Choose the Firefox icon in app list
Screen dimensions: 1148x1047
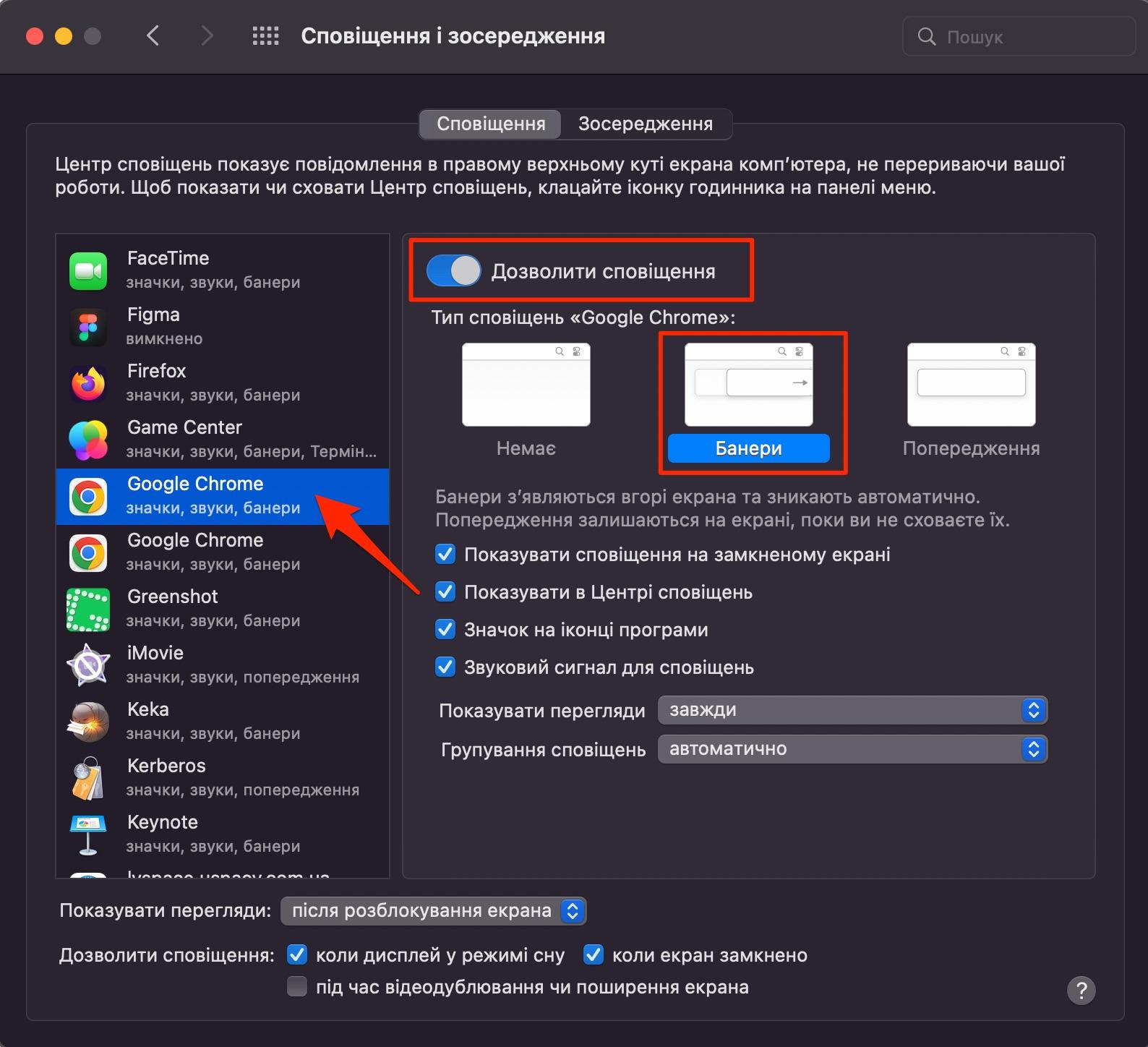point(88,383)
